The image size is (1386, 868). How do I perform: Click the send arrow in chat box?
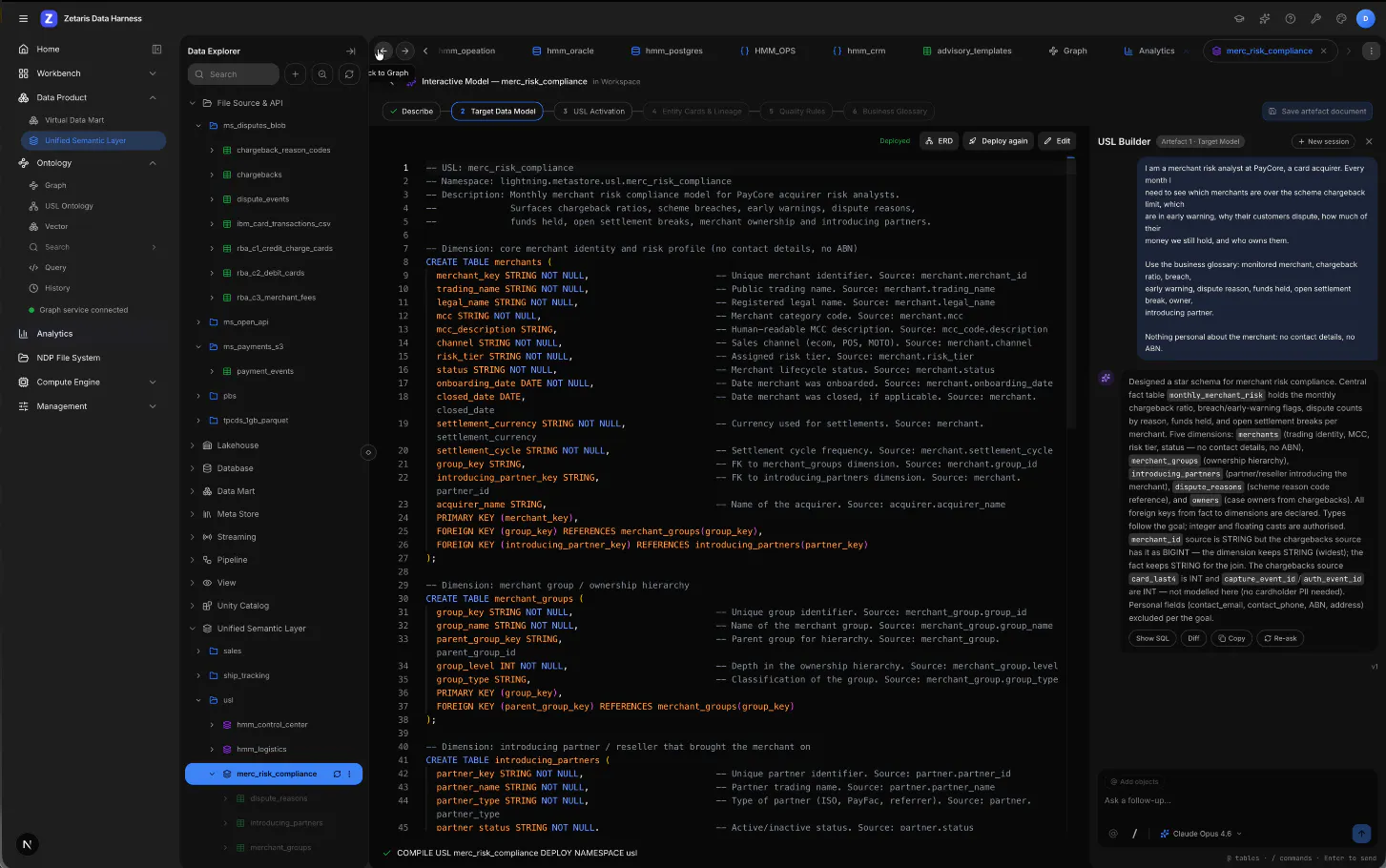(x=1361, y=833)
